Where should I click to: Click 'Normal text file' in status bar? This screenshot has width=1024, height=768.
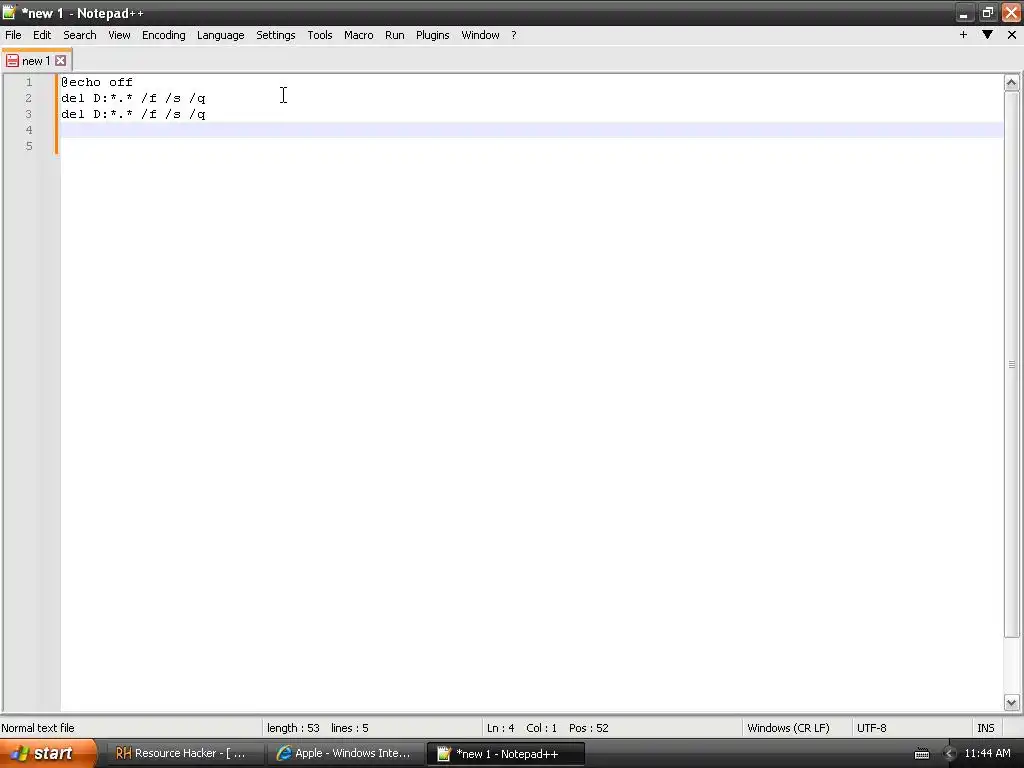click(38, 728)
